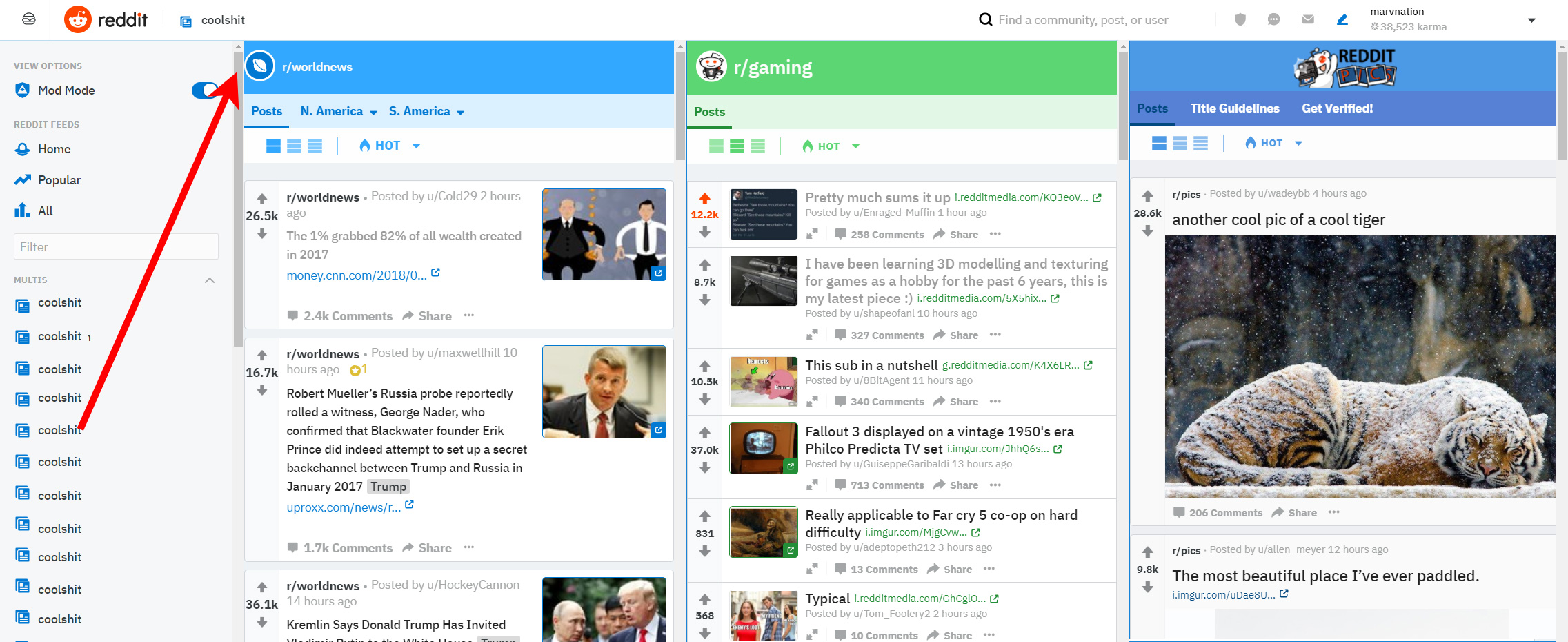Open the r/pics link on tiger post

[x=1186, y=194]
